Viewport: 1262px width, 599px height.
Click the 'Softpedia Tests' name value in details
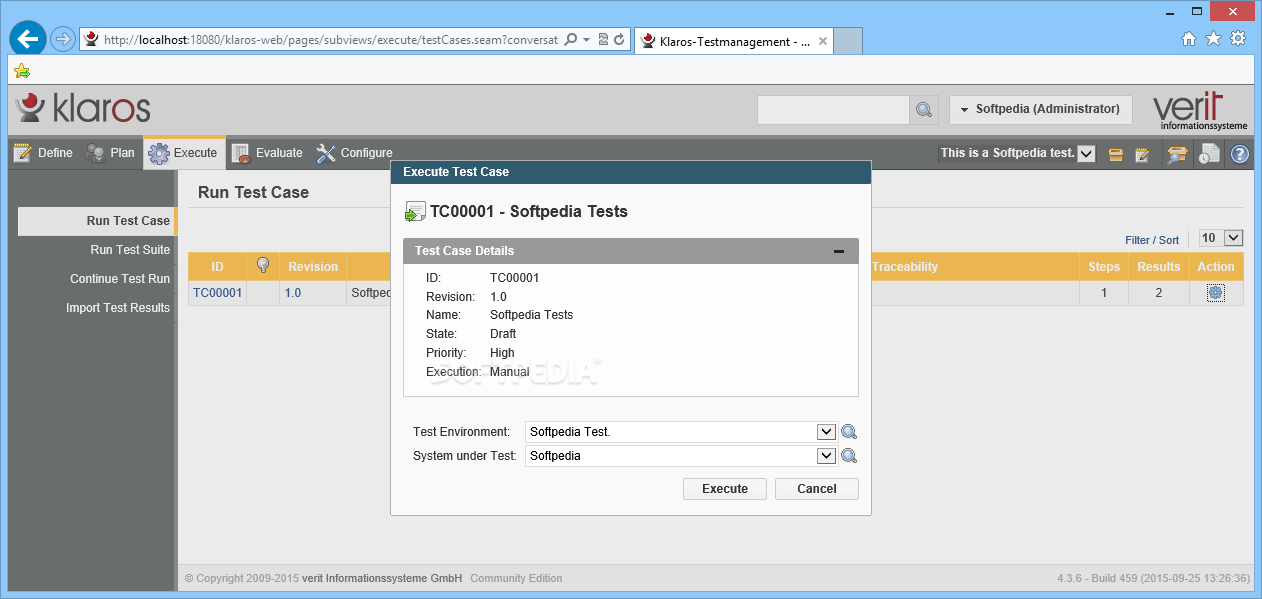[532, 315]
